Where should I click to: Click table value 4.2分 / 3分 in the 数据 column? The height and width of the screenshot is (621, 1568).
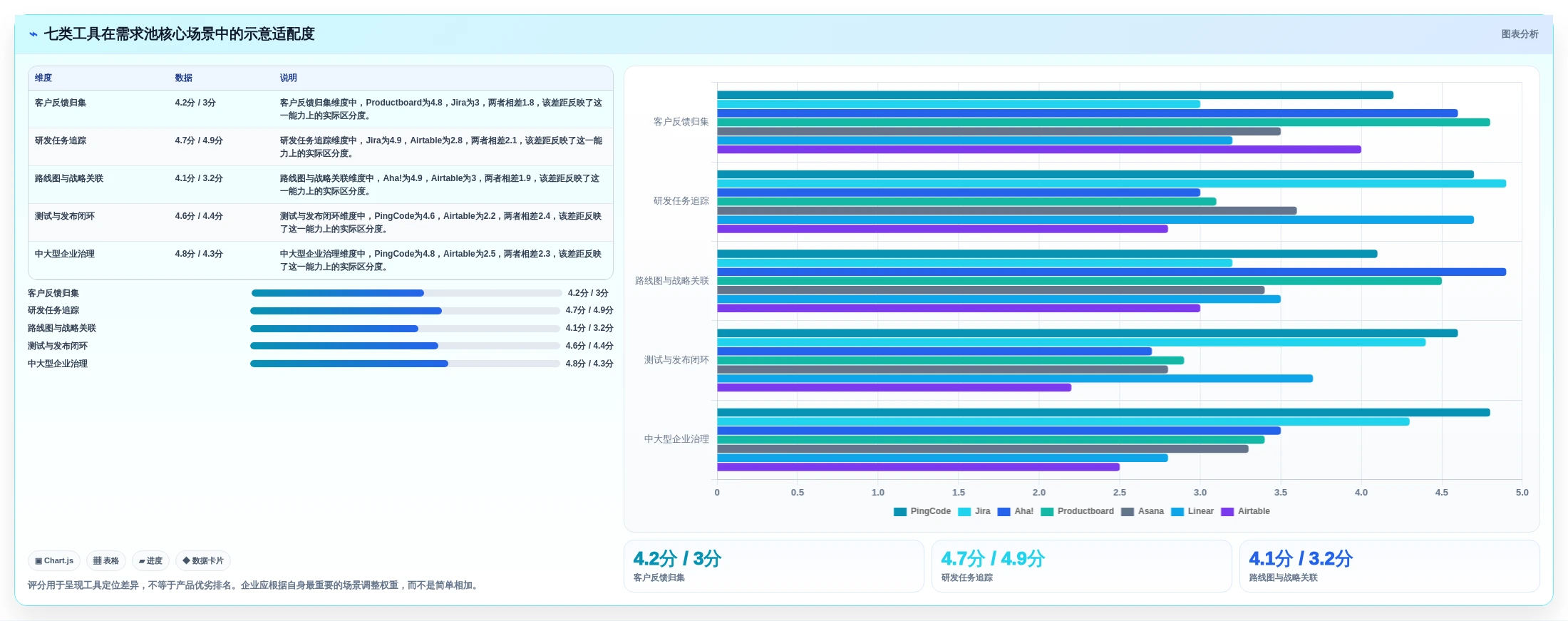coord(195,103)
